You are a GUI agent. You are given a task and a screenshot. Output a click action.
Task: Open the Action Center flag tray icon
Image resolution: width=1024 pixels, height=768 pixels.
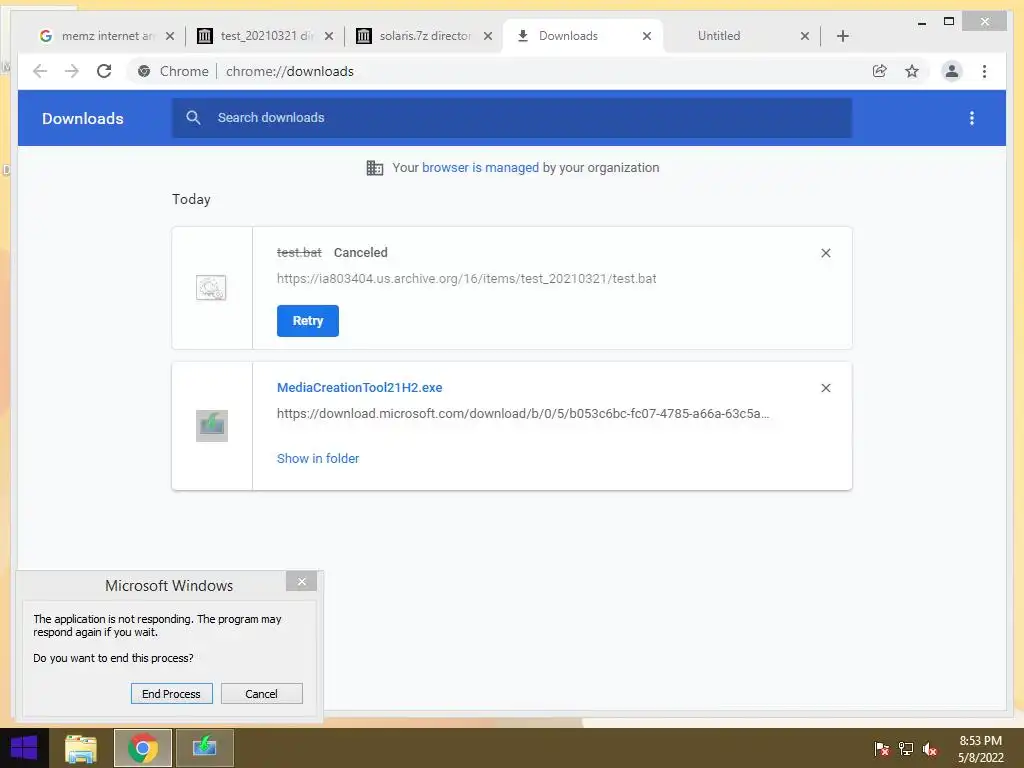click(882, 749)
